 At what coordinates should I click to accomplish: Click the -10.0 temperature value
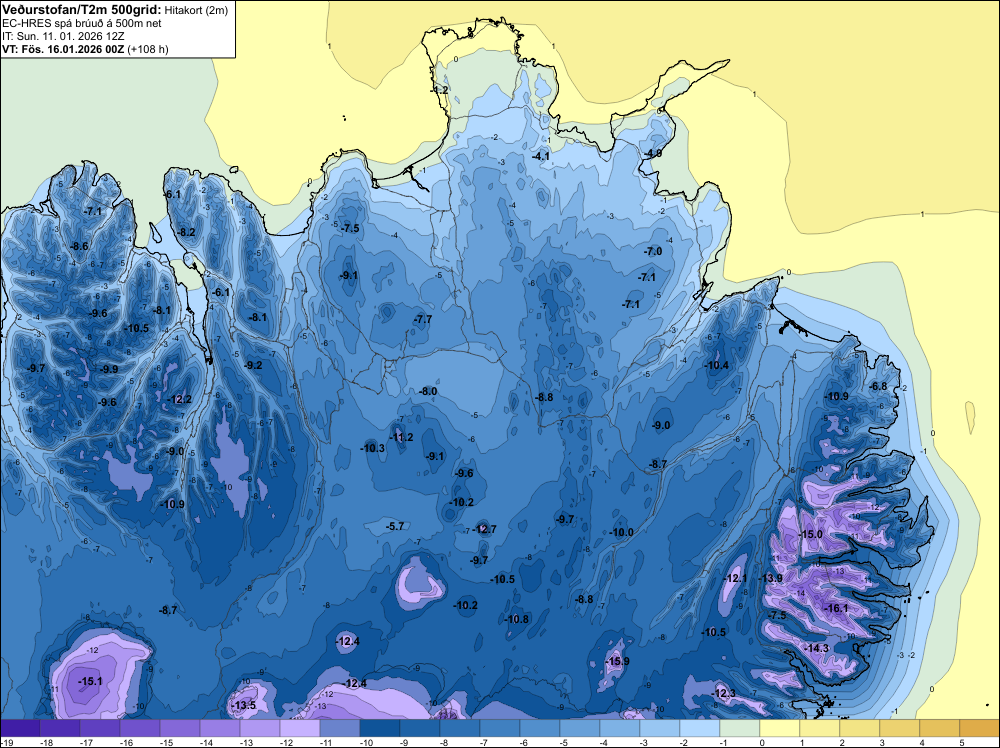tap(622, 532)
